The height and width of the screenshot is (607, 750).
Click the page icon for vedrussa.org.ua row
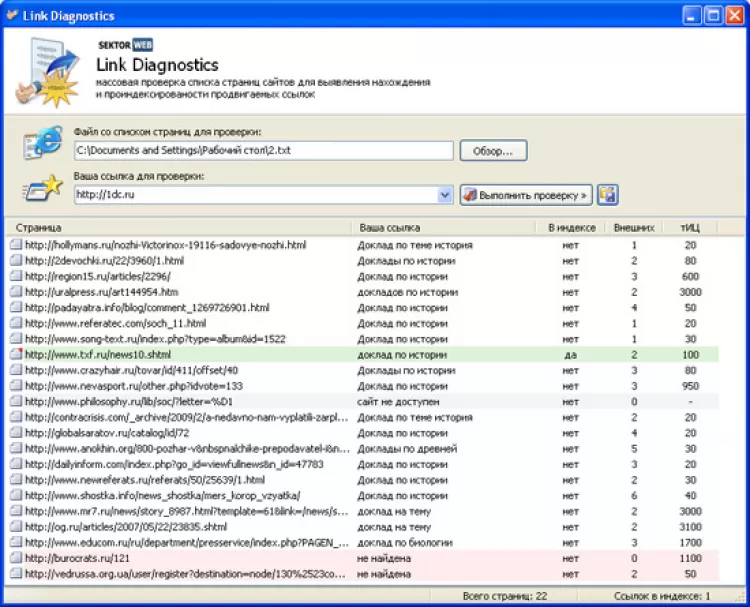coord(16,574)
